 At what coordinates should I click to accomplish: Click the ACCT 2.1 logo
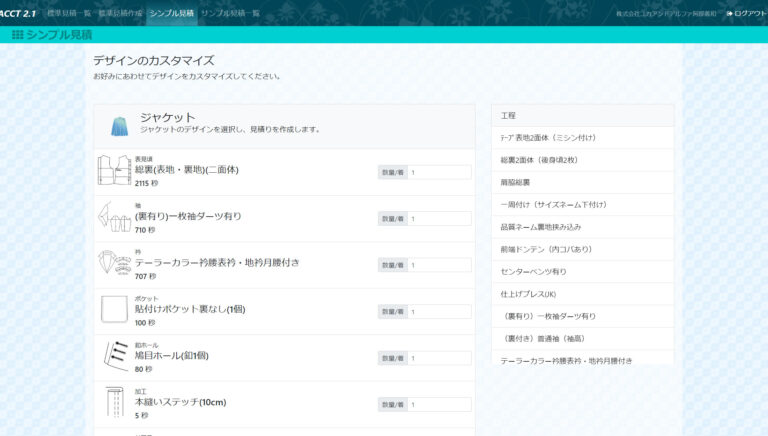coord(18,13)
